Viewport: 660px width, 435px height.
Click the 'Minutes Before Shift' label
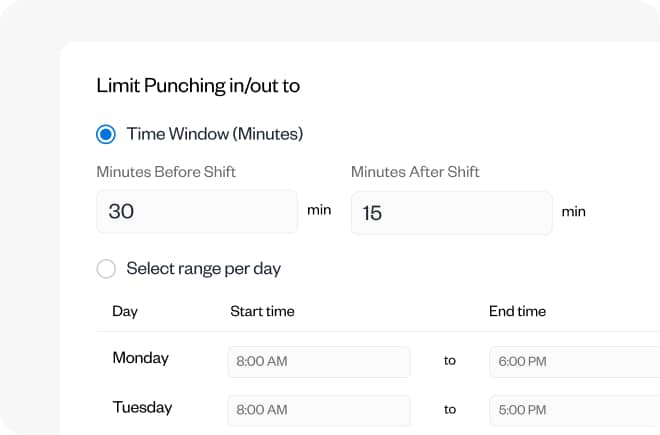(x=166, y=172)
